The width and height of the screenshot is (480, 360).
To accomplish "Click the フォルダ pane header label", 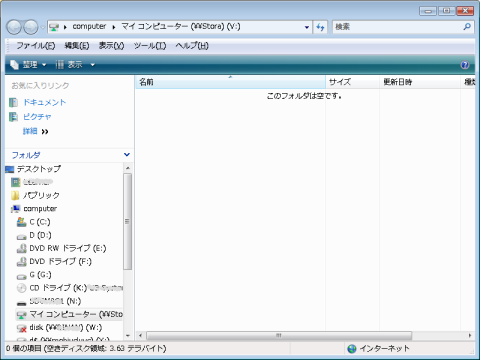I will click(x=26, y=155).
